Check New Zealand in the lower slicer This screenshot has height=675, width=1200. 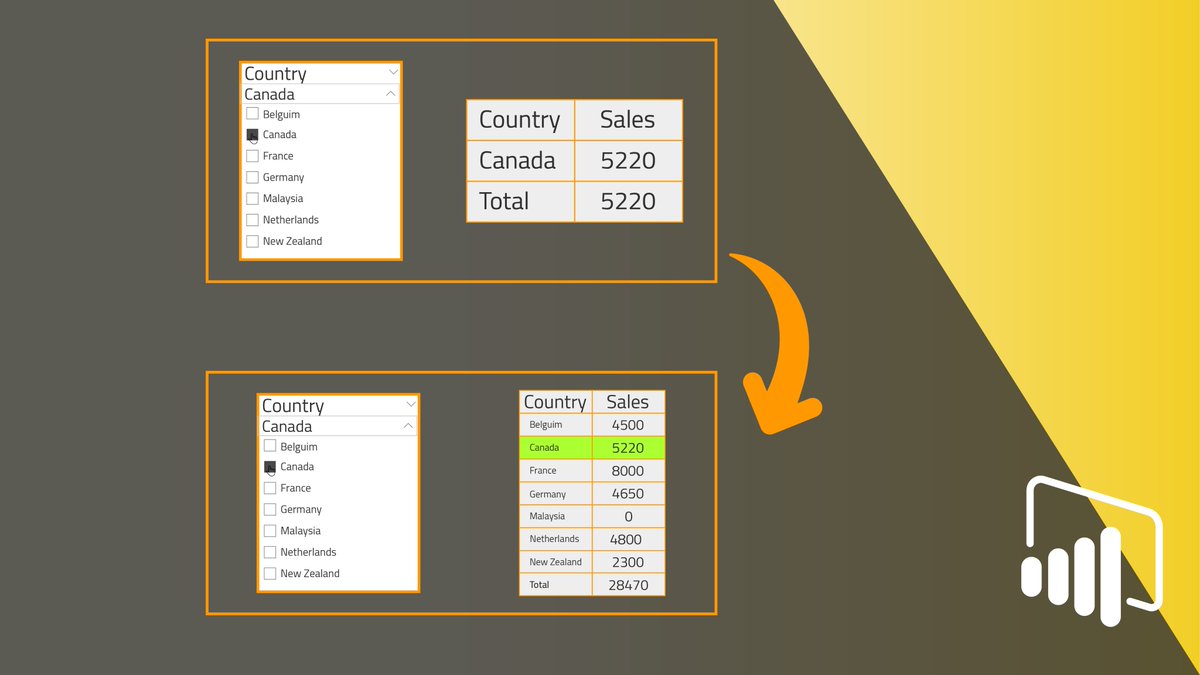(x=270, y=573)
